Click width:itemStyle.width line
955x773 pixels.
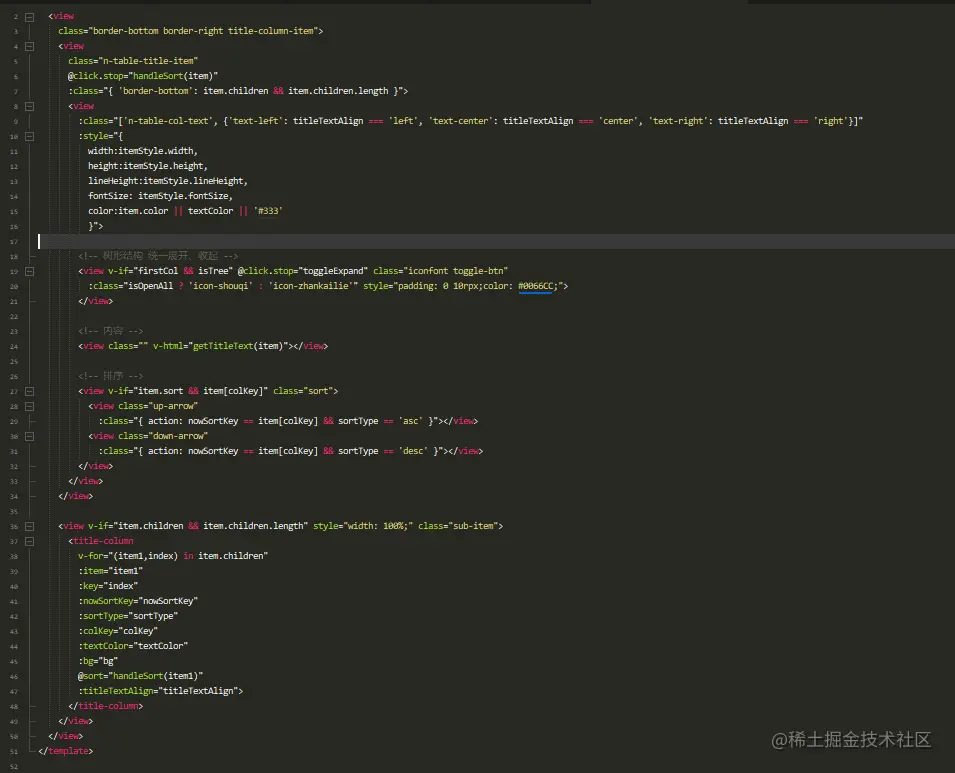(x=143, y=150)
